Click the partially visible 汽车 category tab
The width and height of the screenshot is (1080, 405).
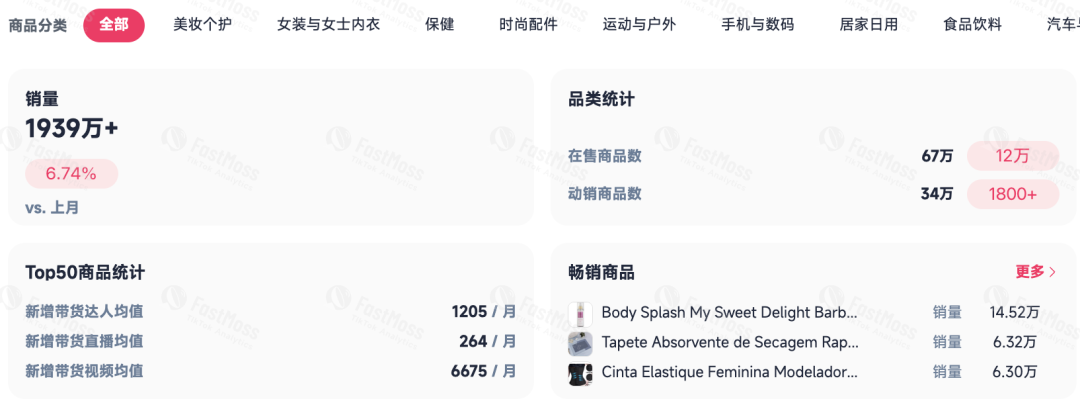[1062, 24]
